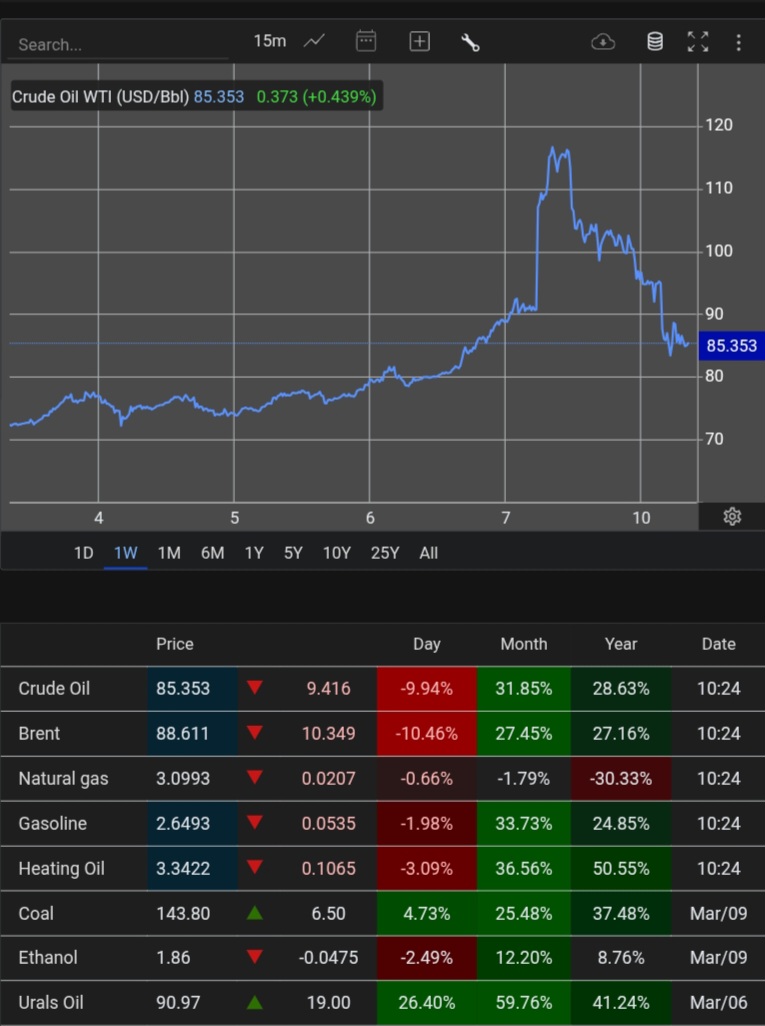Open the database data icon

pyautogui.click(x=654, y=42)
